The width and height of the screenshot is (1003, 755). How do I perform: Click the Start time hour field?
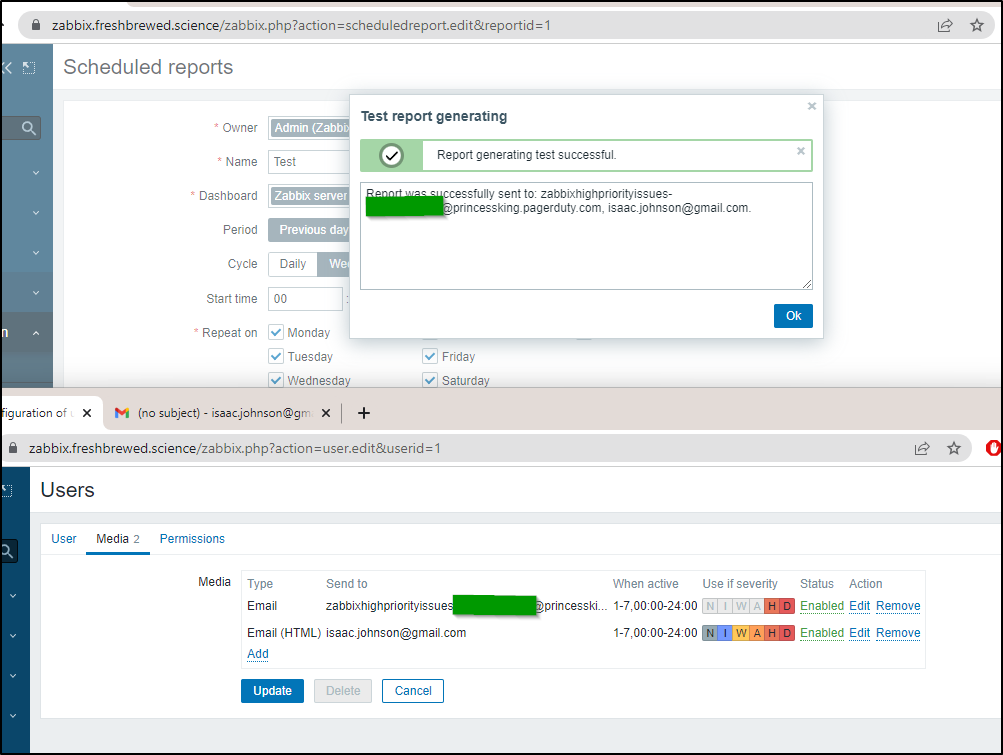coord(306,299)
